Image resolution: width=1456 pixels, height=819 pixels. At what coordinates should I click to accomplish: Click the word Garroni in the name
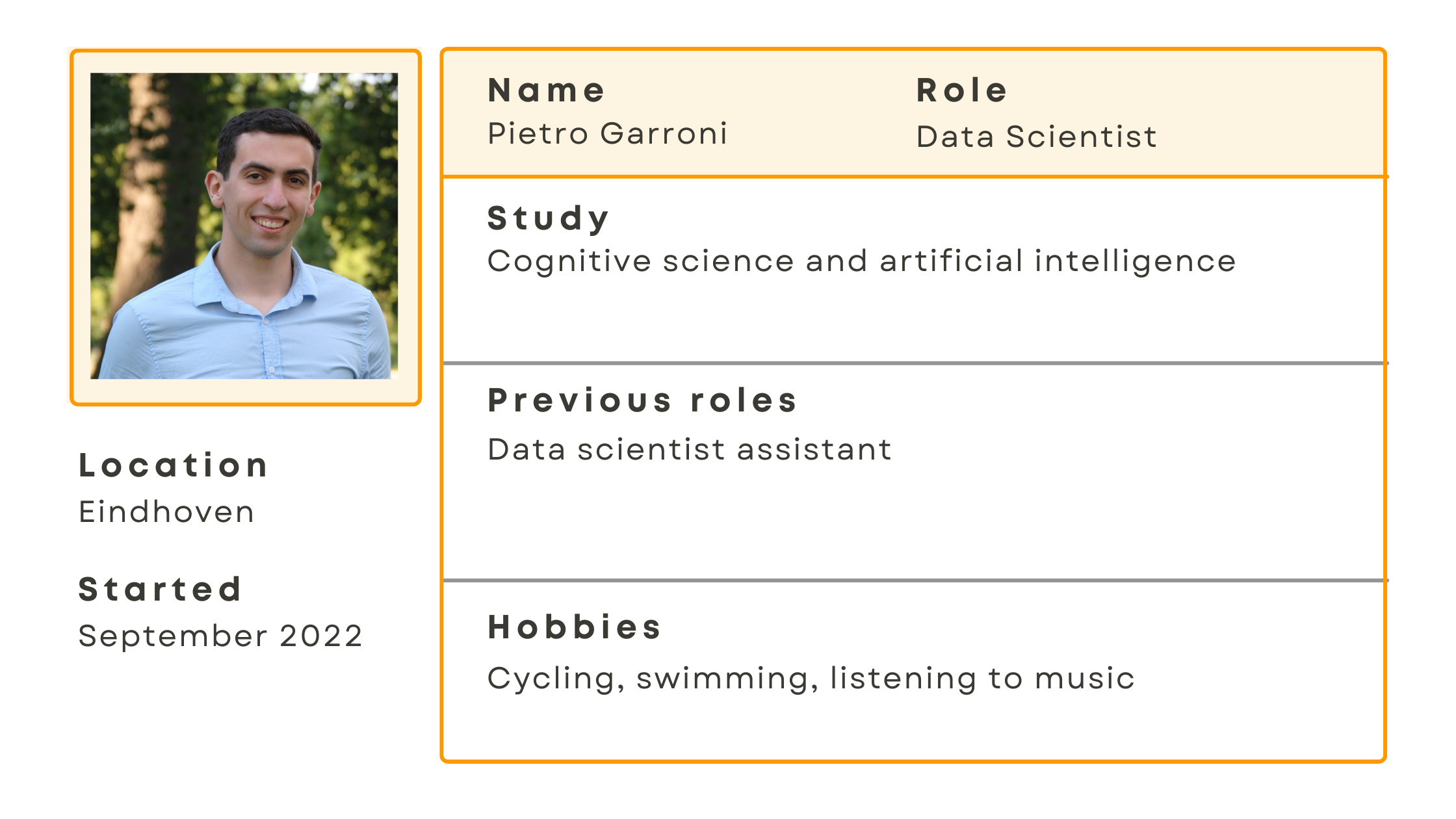point(664,134)
